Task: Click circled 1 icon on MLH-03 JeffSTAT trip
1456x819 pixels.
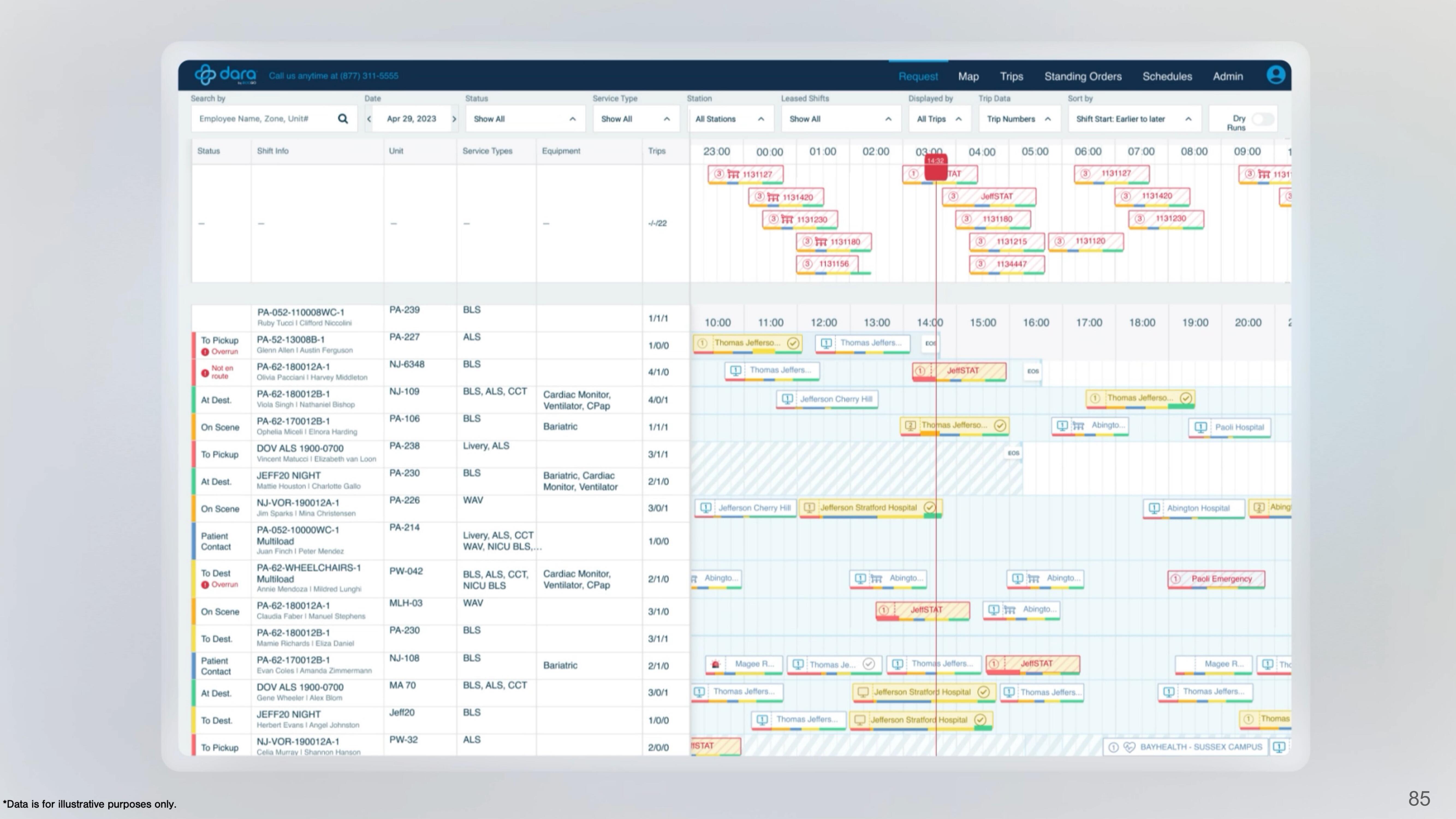Action: pos(883,610)
